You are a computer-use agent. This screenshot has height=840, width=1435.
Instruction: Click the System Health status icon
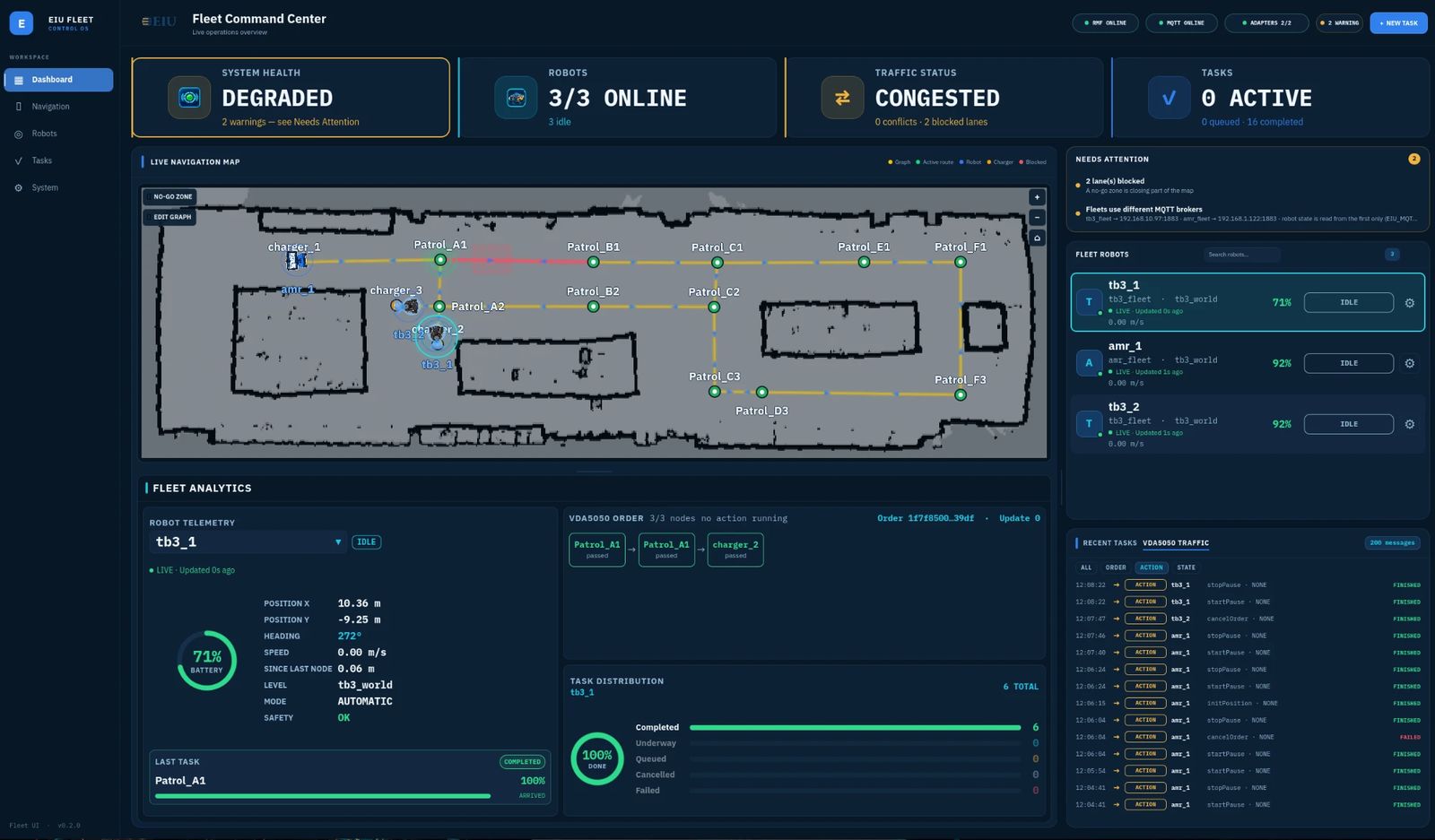(189, 98)
